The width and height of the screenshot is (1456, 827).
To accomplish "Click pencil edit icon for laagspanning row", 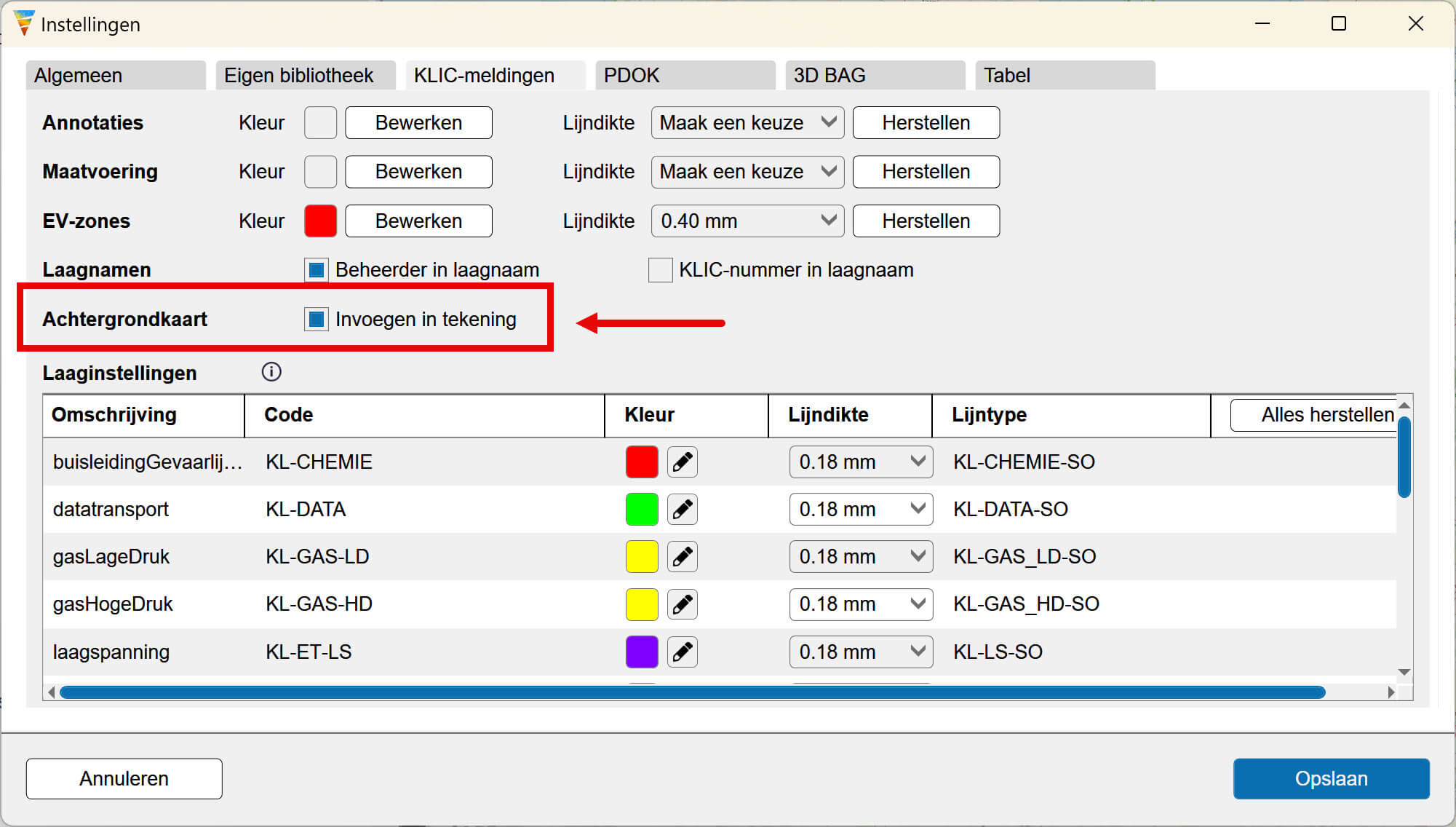I will 682,652.
